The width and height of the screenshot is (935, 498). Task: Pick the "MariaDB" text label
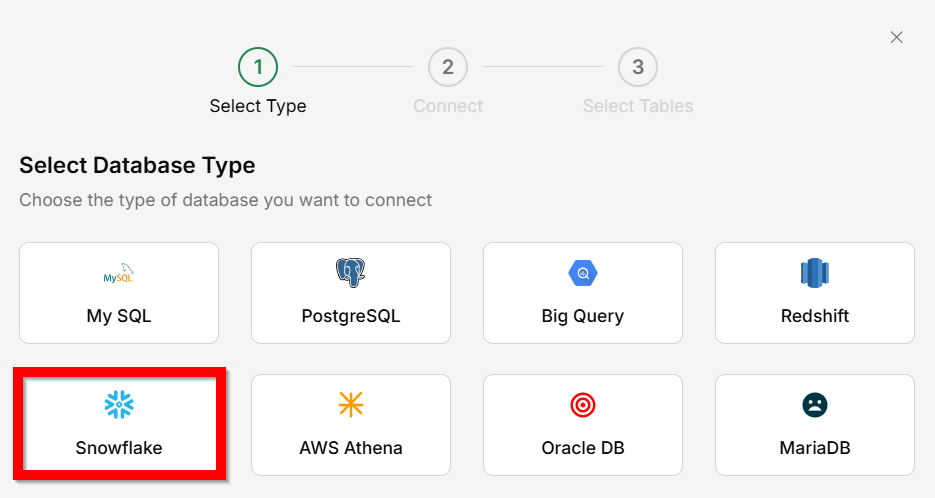pos(815,448)
